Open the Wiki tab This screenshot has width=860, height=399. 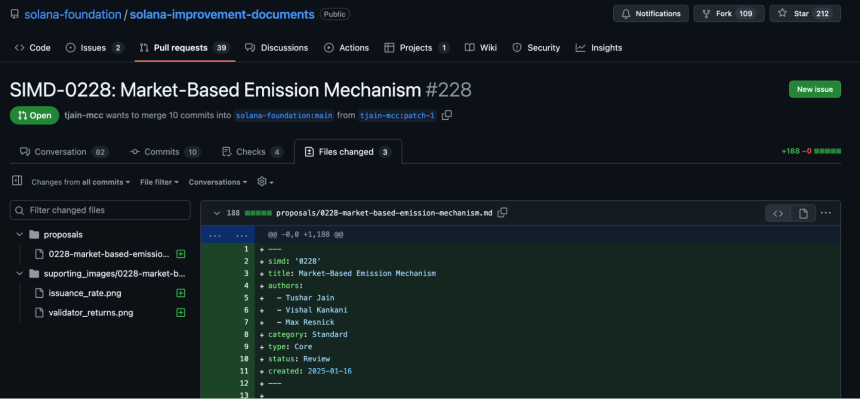(x=481, y=48)
